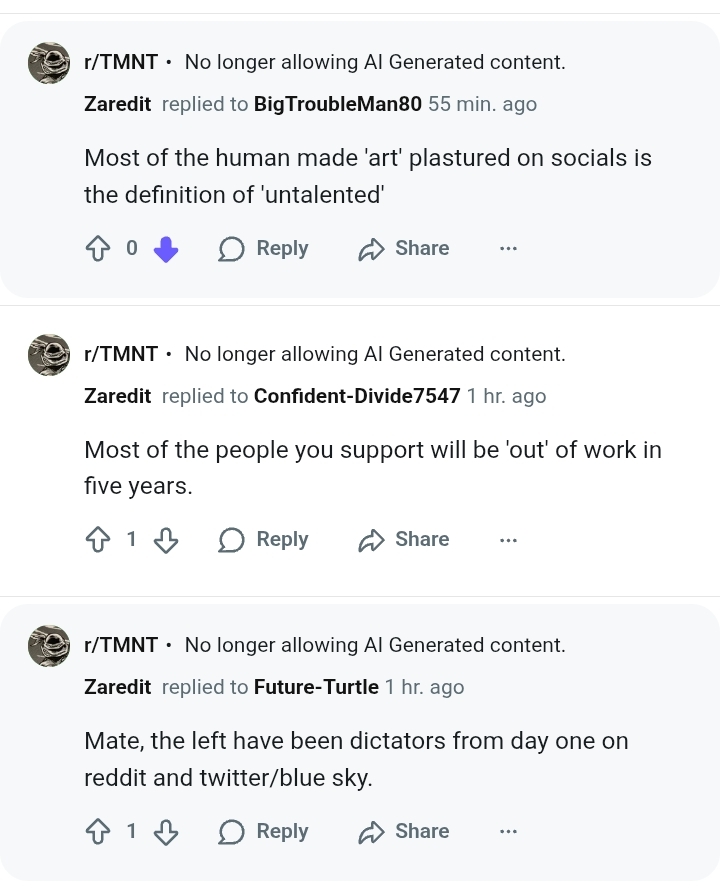Open the r/TMNT link in the first comment
The height and width of the screenshot is (888, 720).
(x=121, y=62)
